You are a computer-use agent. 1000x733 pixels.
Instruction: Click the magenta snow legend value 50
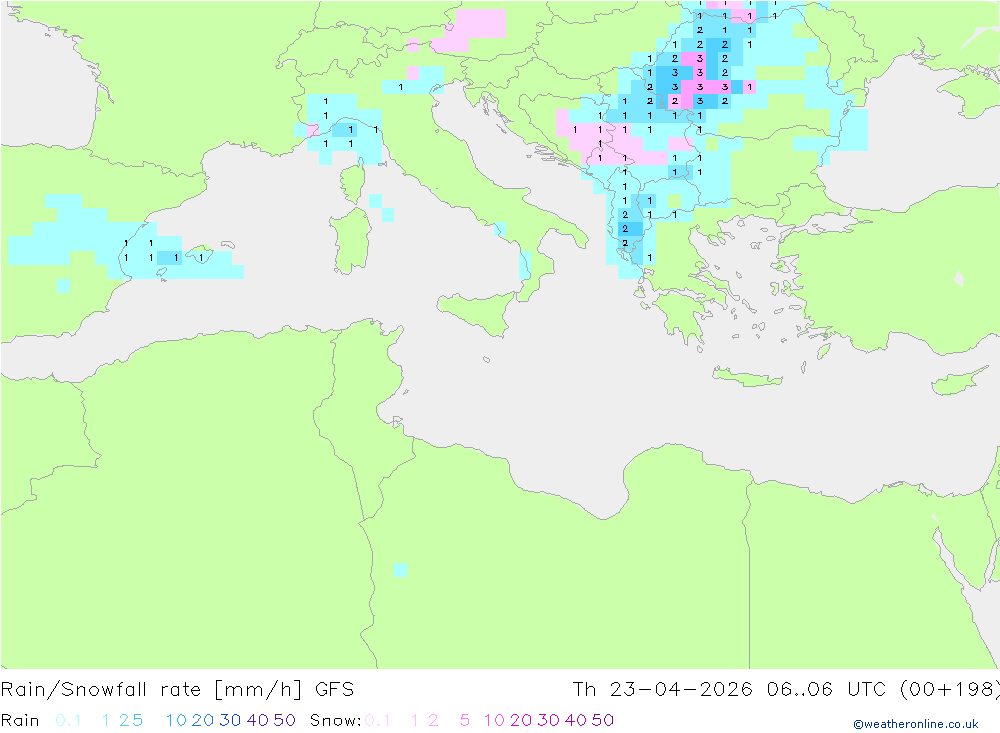click(603, 720)
